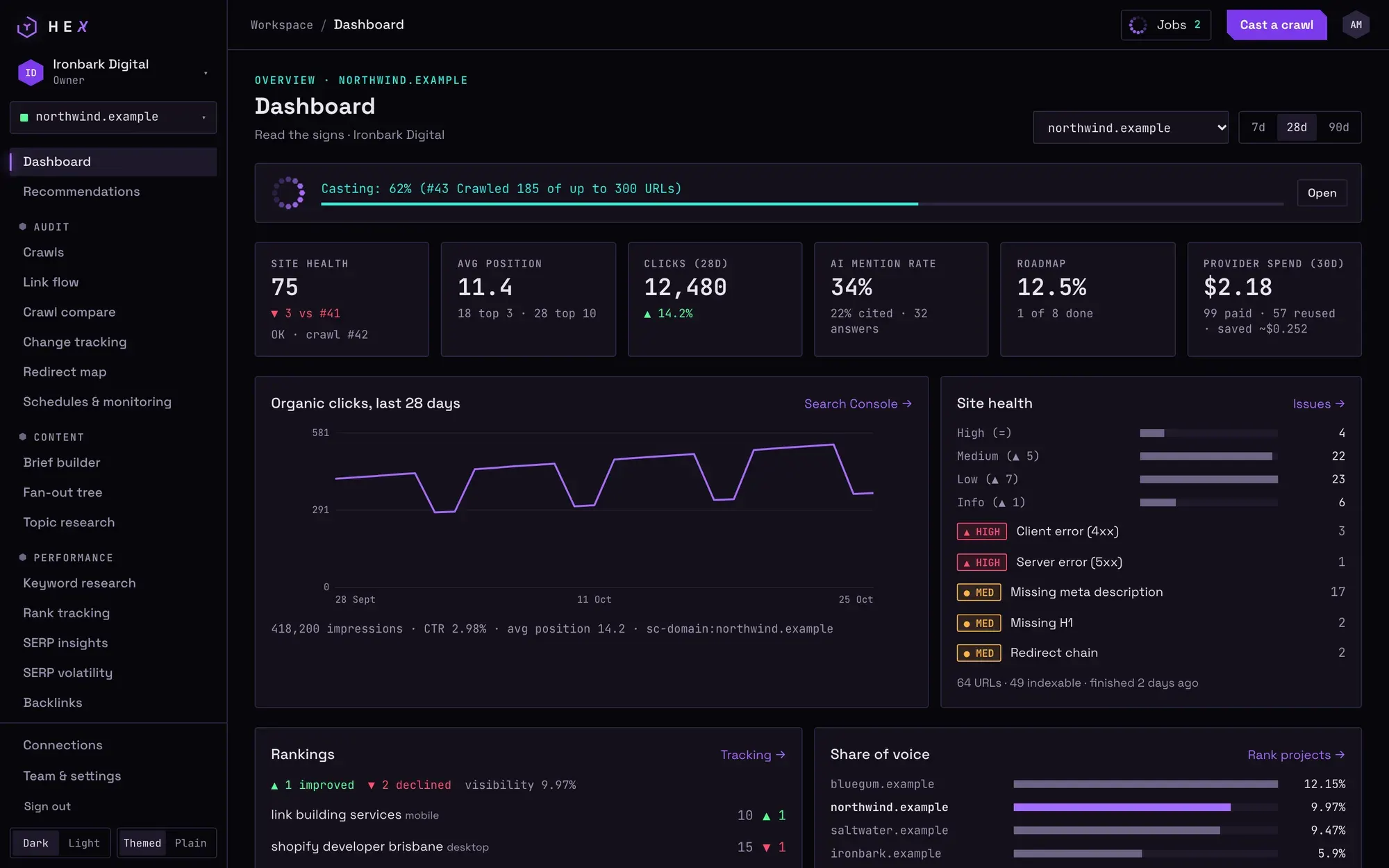
Task: Open Link flow in sidebar
Action: (x=113, y=283)
